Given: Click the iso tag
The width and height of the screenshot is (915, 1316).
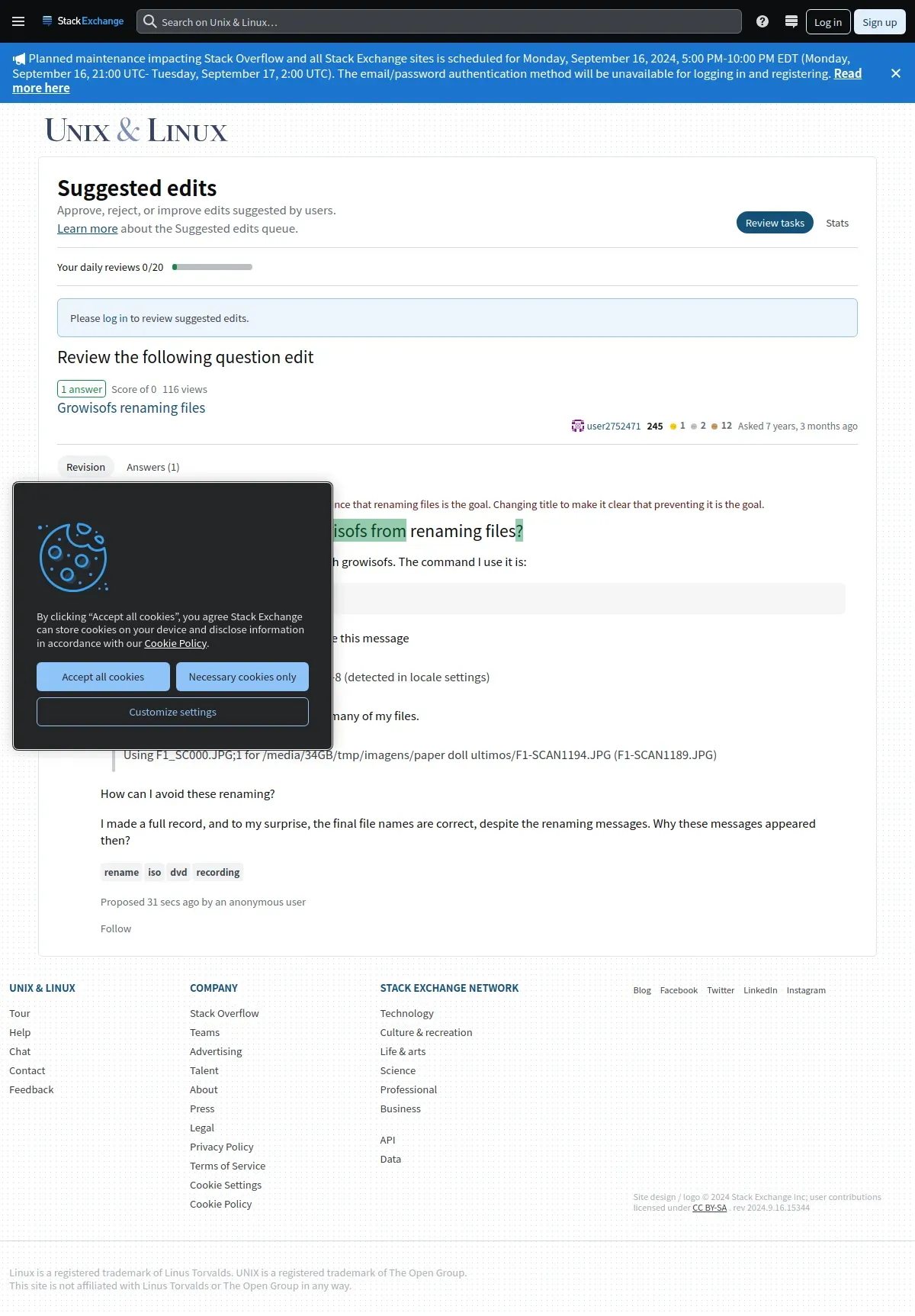Looking at the screenshot, I should (x=155, y=872).
